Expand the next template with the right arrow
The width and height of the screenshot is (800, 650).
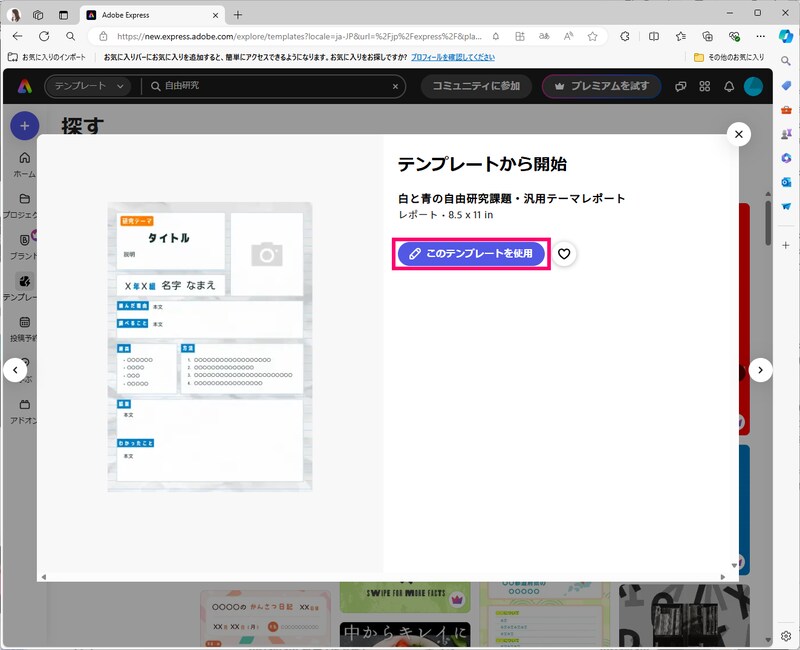[762, 370]
